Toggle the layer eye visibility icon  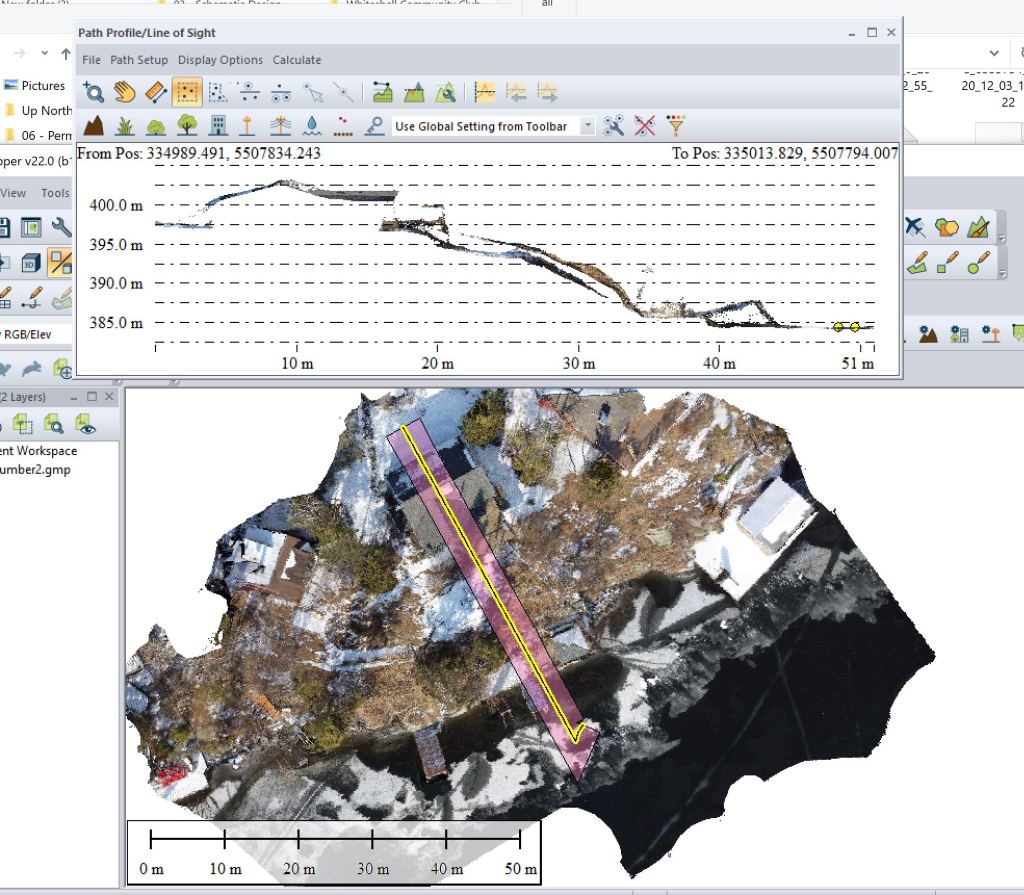click(x=87, y=425)
